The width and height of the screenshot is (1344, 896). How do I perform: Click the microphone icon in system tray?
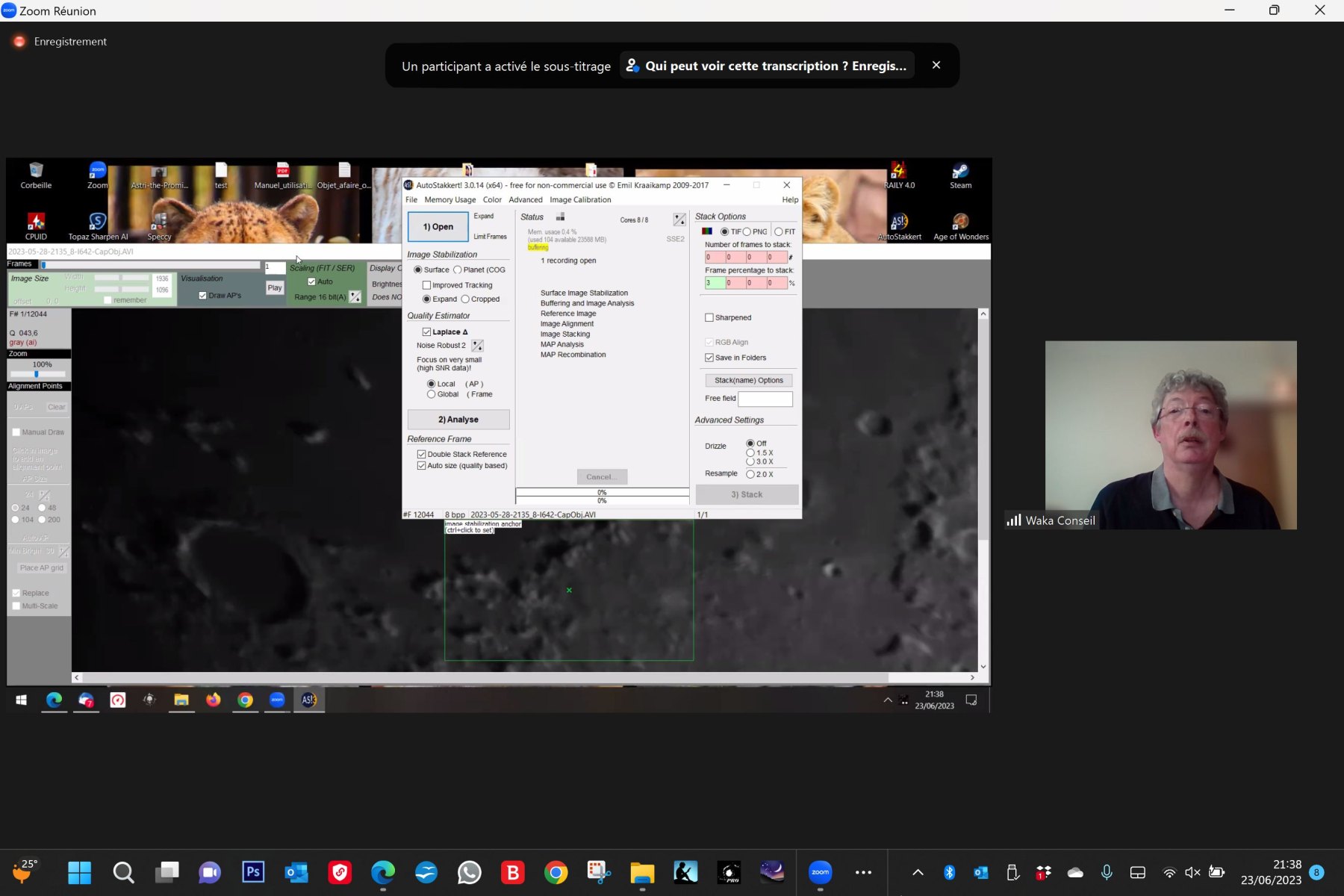point(1107,872)
